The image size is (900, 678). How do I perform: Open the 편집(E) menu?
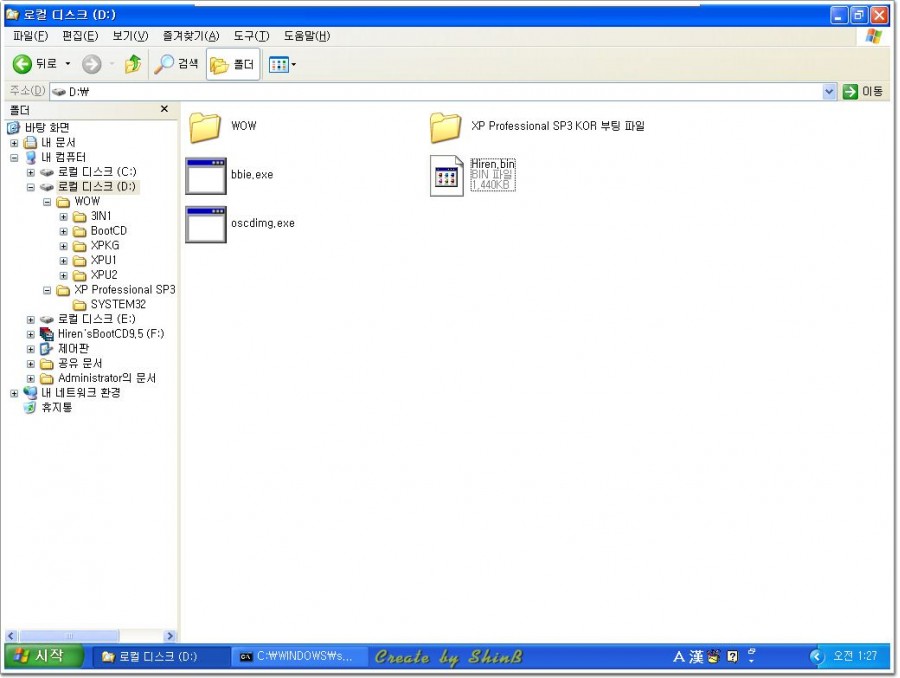pyautogui.click(x=80, y=36)
